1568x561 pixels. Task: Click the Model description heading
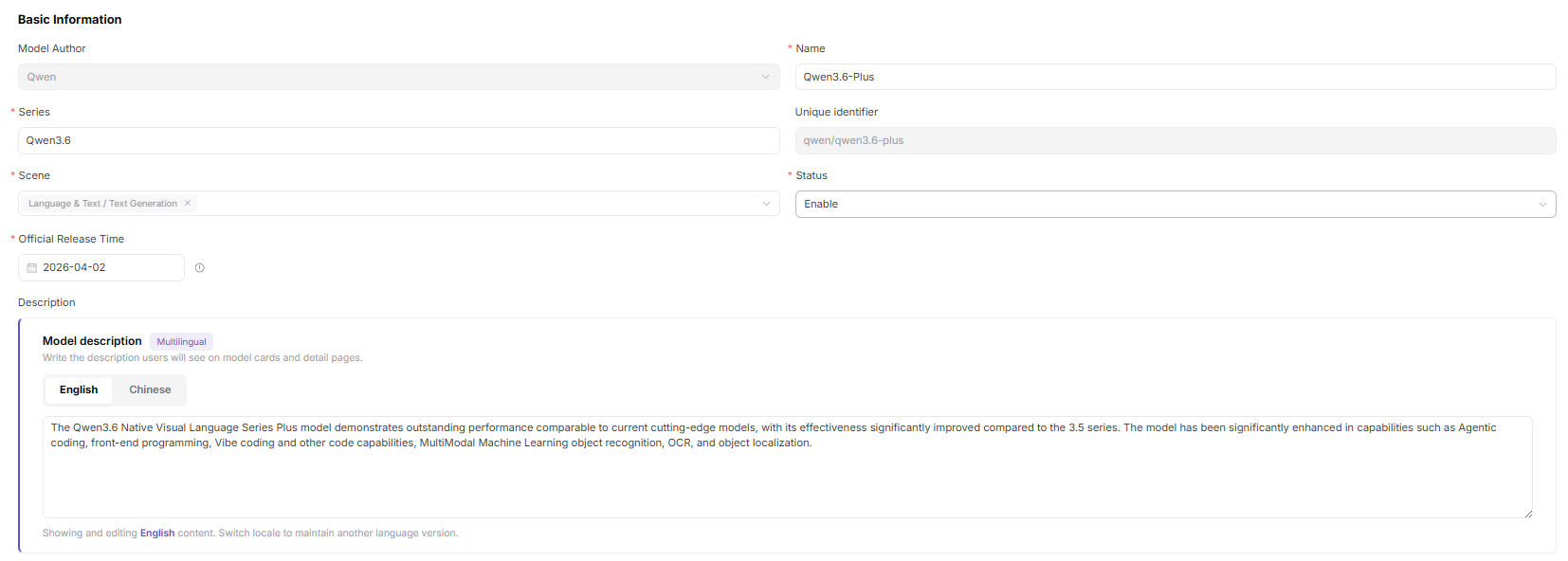click(92, 341)
